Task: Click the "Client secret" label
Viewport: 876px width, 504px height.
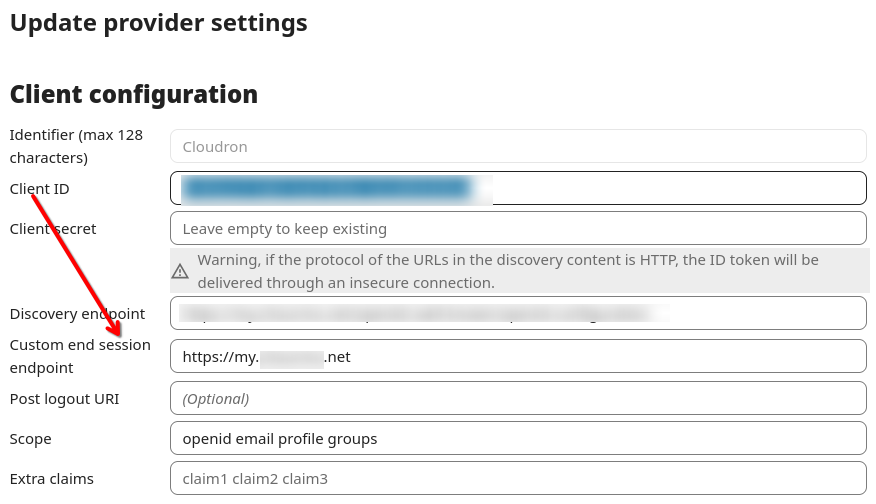Action: tap(53, 228)
